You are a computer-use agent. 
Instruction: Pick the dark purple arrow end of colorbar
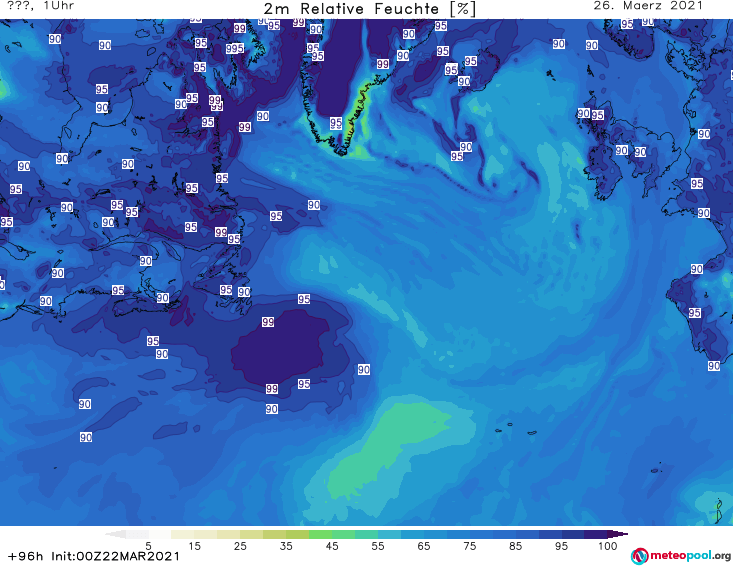click(x=618, y=534)
